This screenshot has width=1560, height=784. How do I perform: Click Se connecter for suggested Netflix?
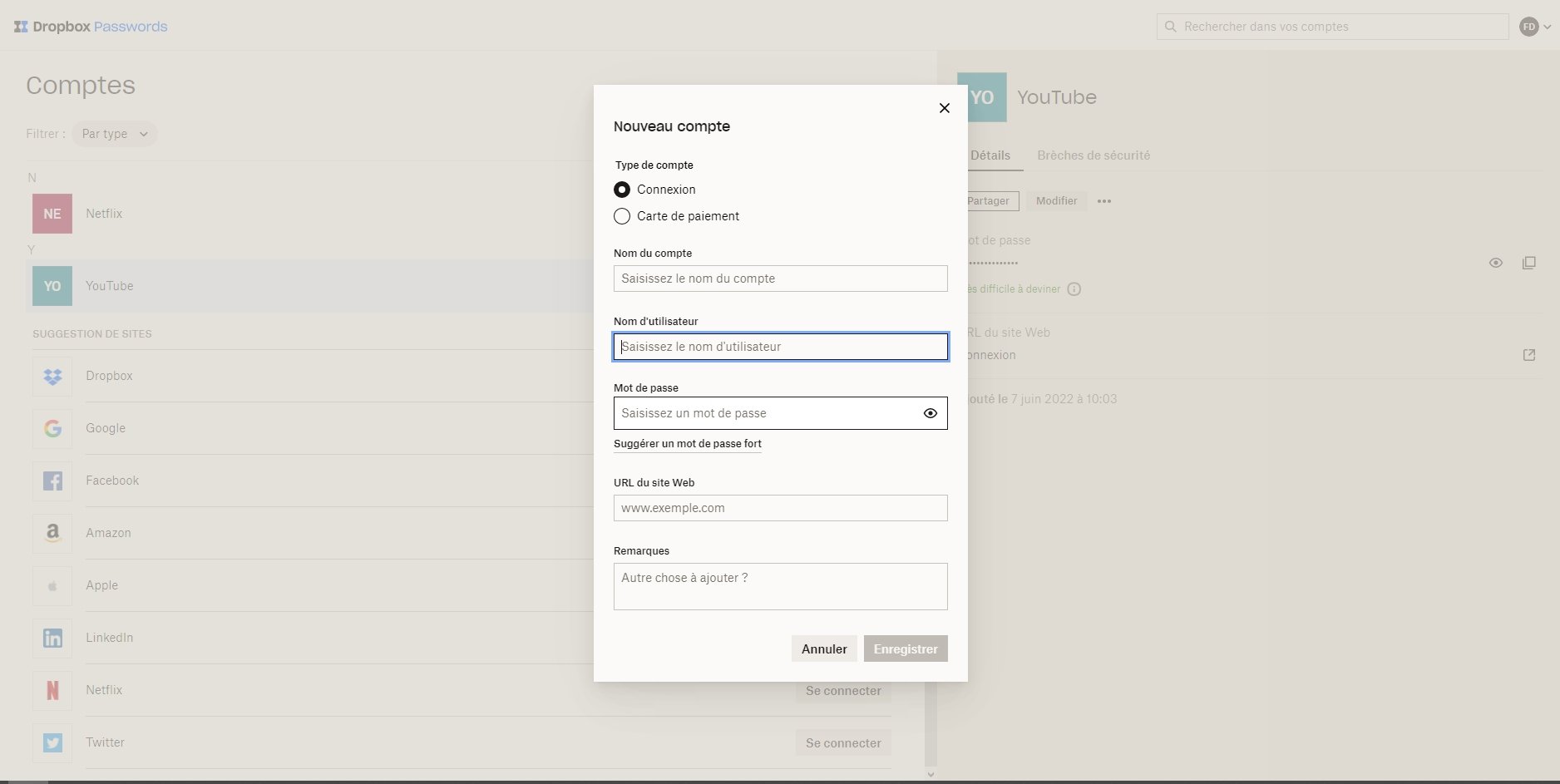[x=843, y=691]
